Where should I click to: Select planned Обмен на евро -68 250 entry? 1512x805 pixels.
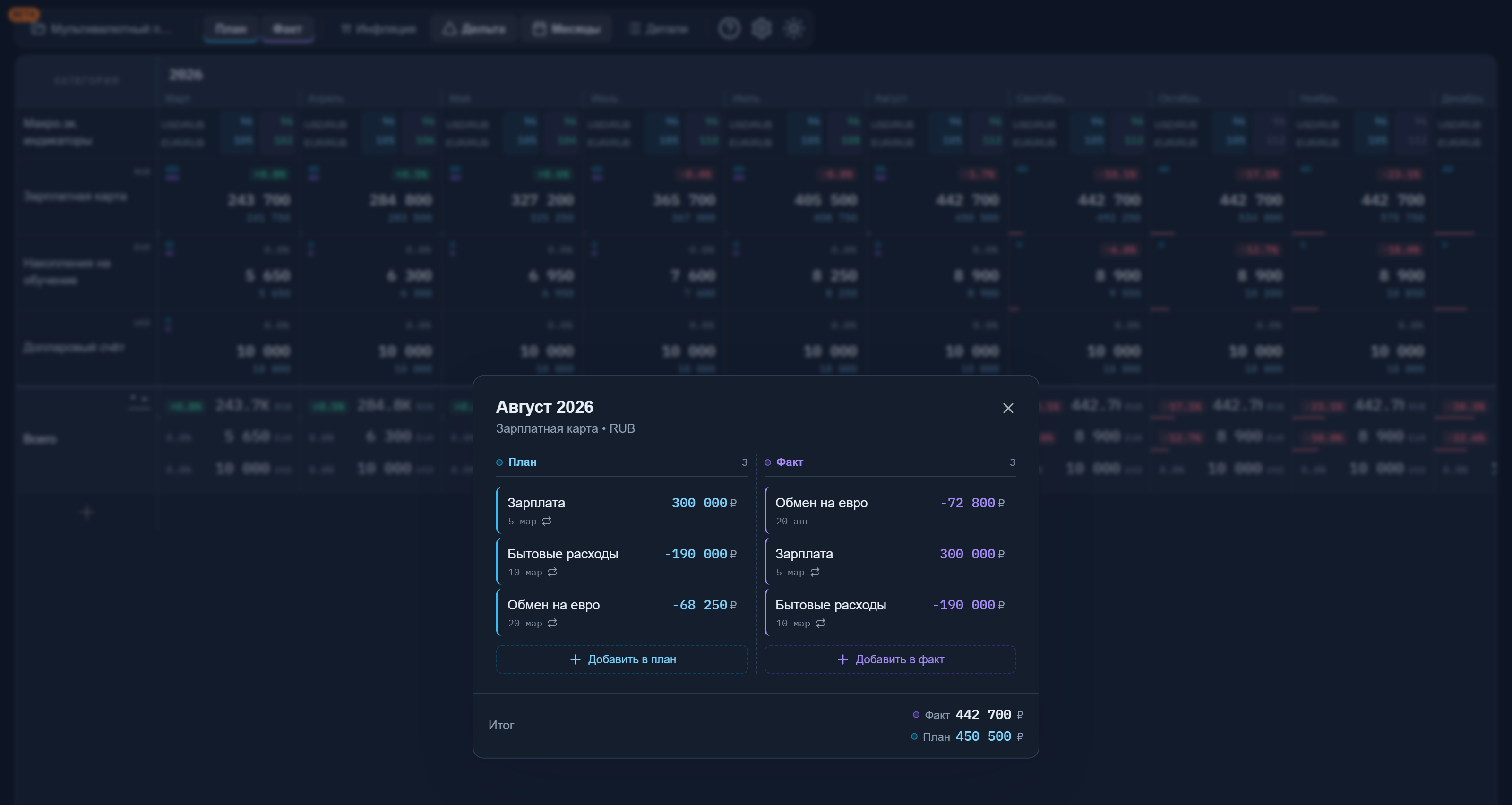(x=622, y=613)
